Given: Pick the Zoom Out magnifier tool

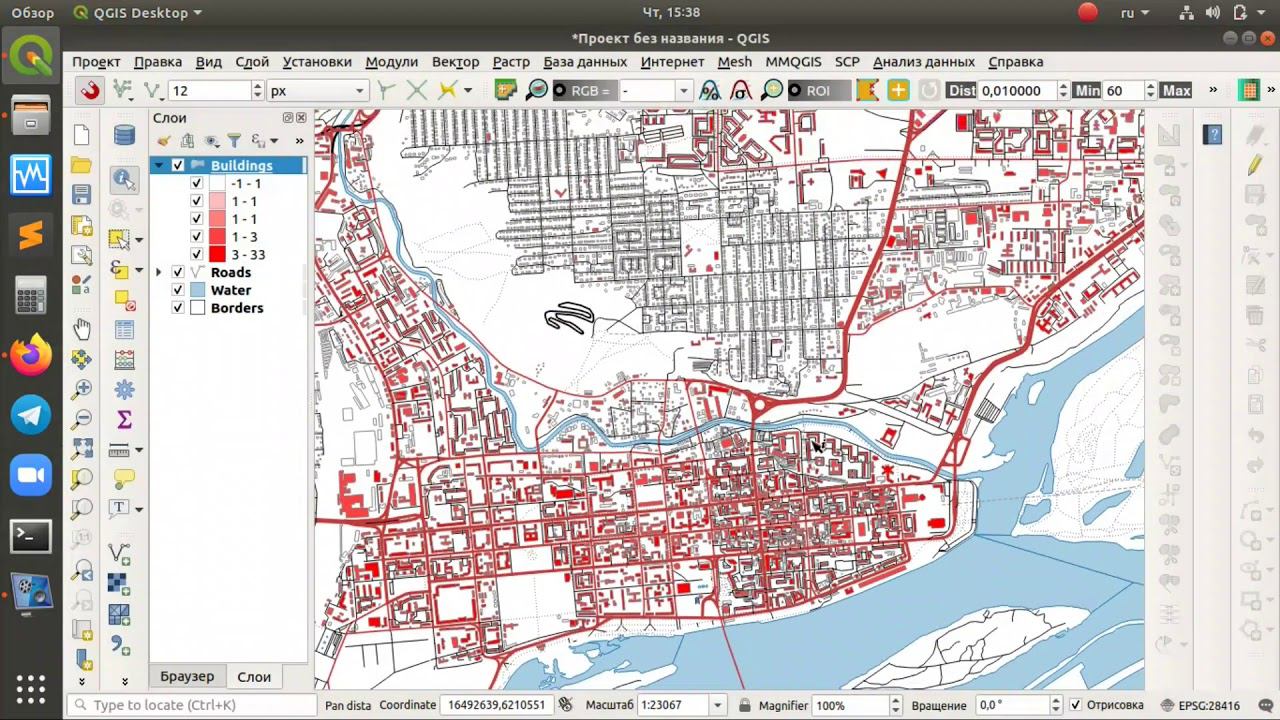Looking at the screenshot, I should [82, 419].
